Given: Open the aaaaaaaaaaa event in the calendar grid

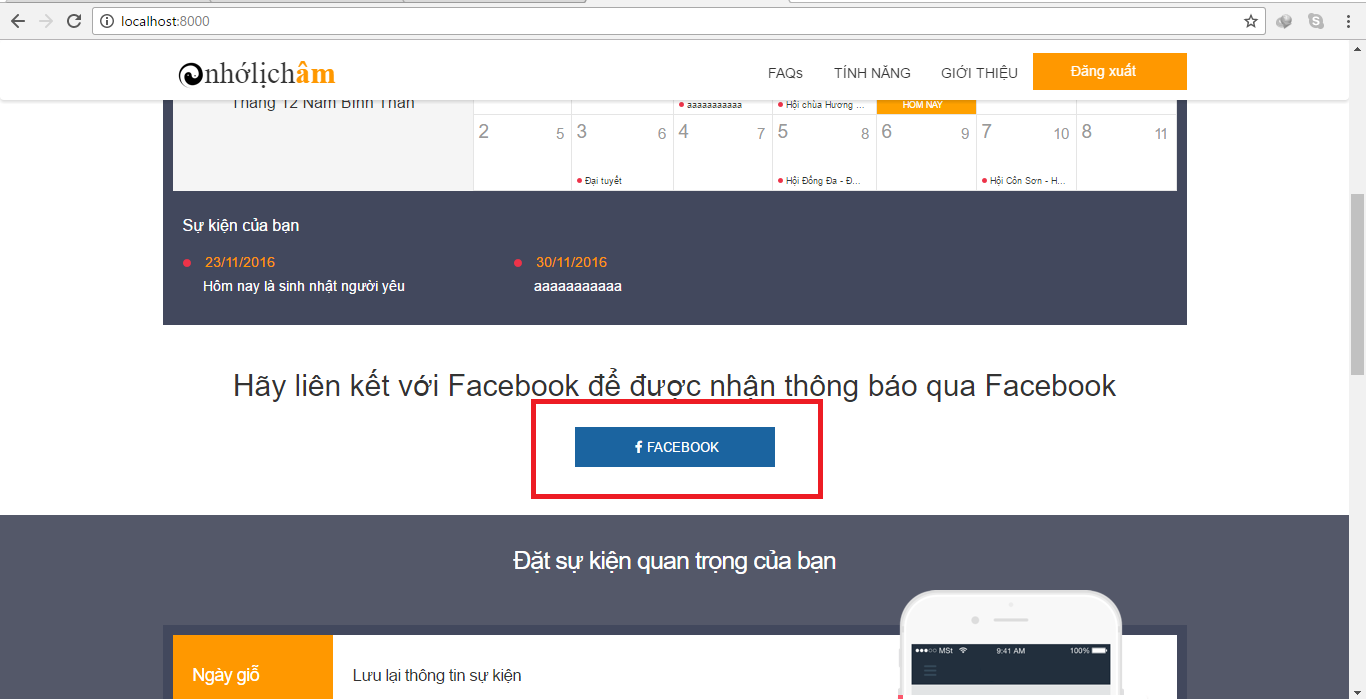Looking at the screenshot, I should [711, 105].
